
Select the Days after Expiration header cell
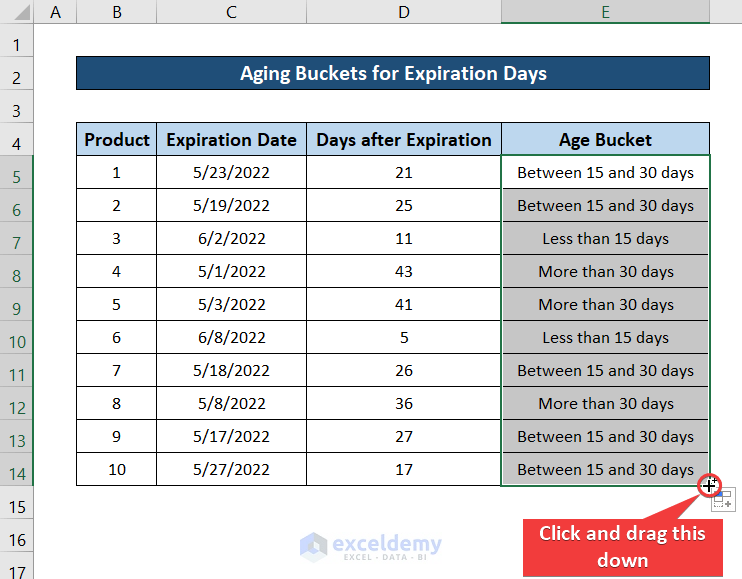click(x=404, y=140)
